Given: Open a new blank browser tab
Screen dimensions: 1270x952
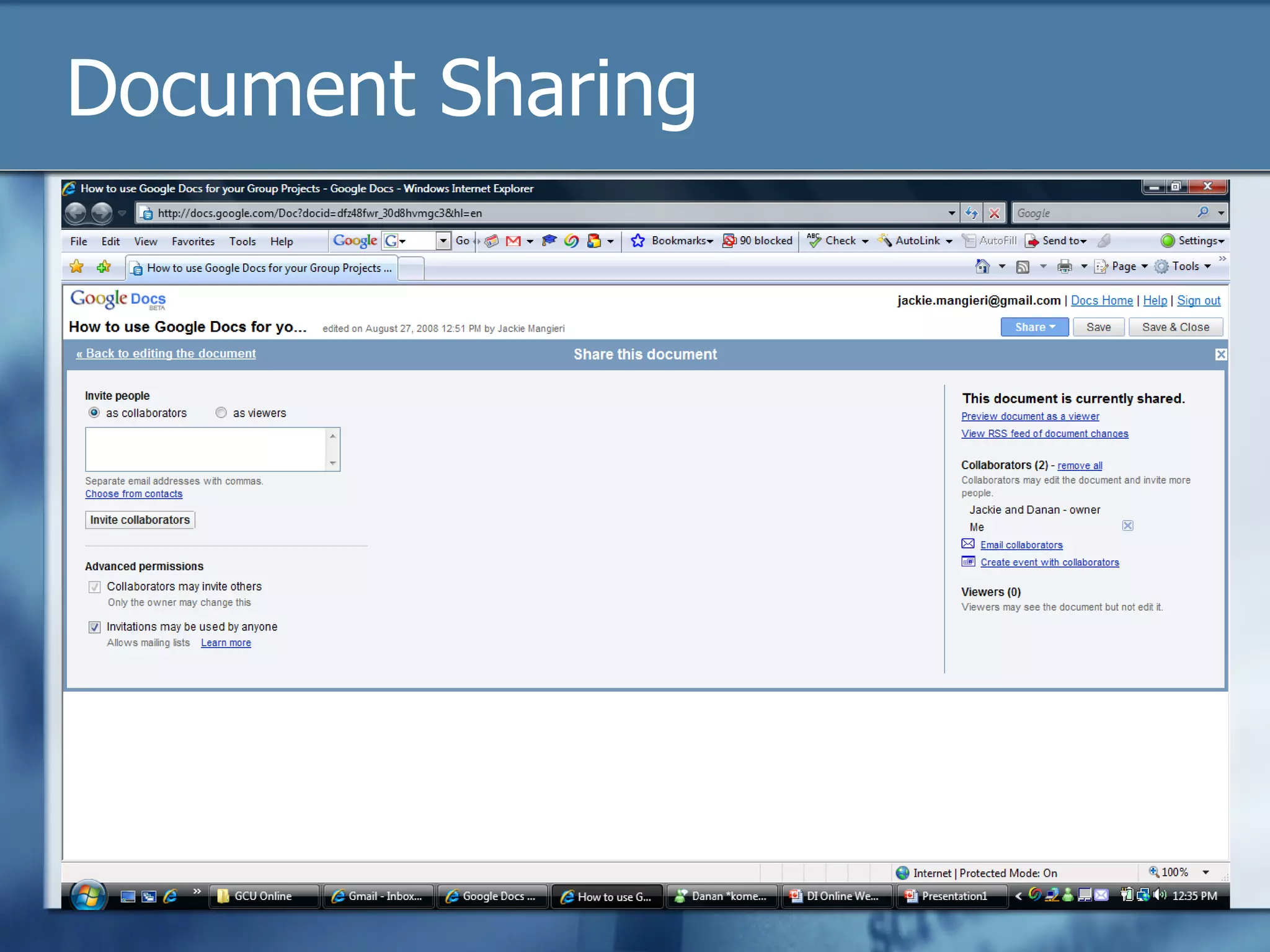Looking at the screenshot, I should coord(411,268).
